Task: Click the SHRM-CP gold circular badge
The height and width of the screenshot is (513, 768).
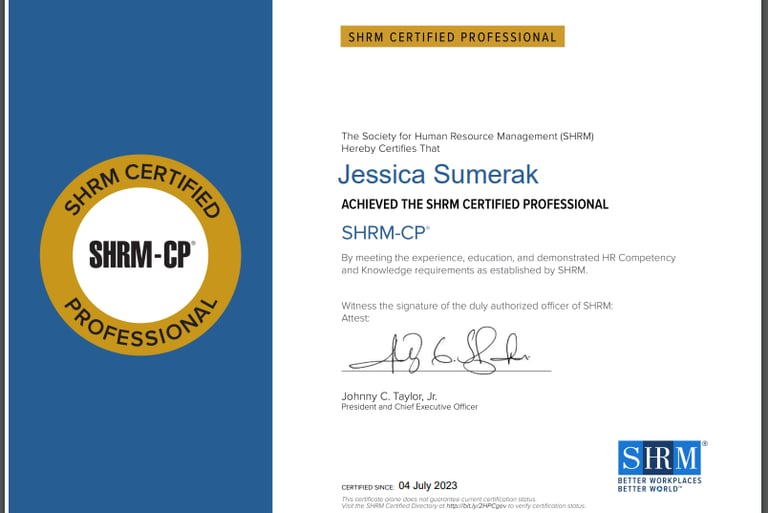Action: [141, 255]
